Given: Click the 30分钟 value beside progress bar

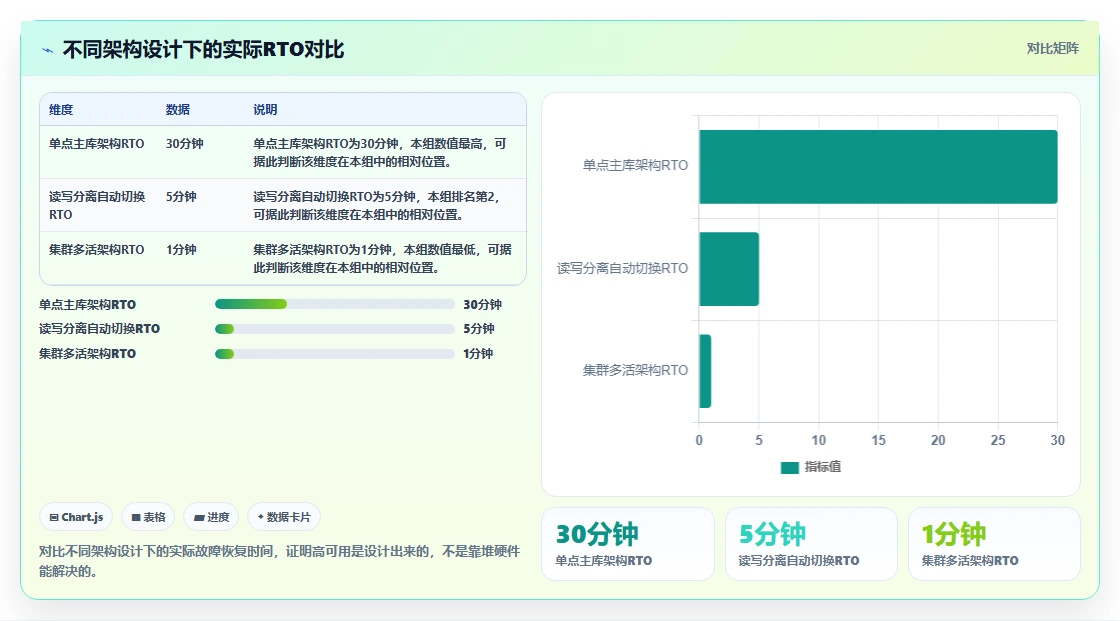Looking at the screenshot, I should [x=482, y=304].
